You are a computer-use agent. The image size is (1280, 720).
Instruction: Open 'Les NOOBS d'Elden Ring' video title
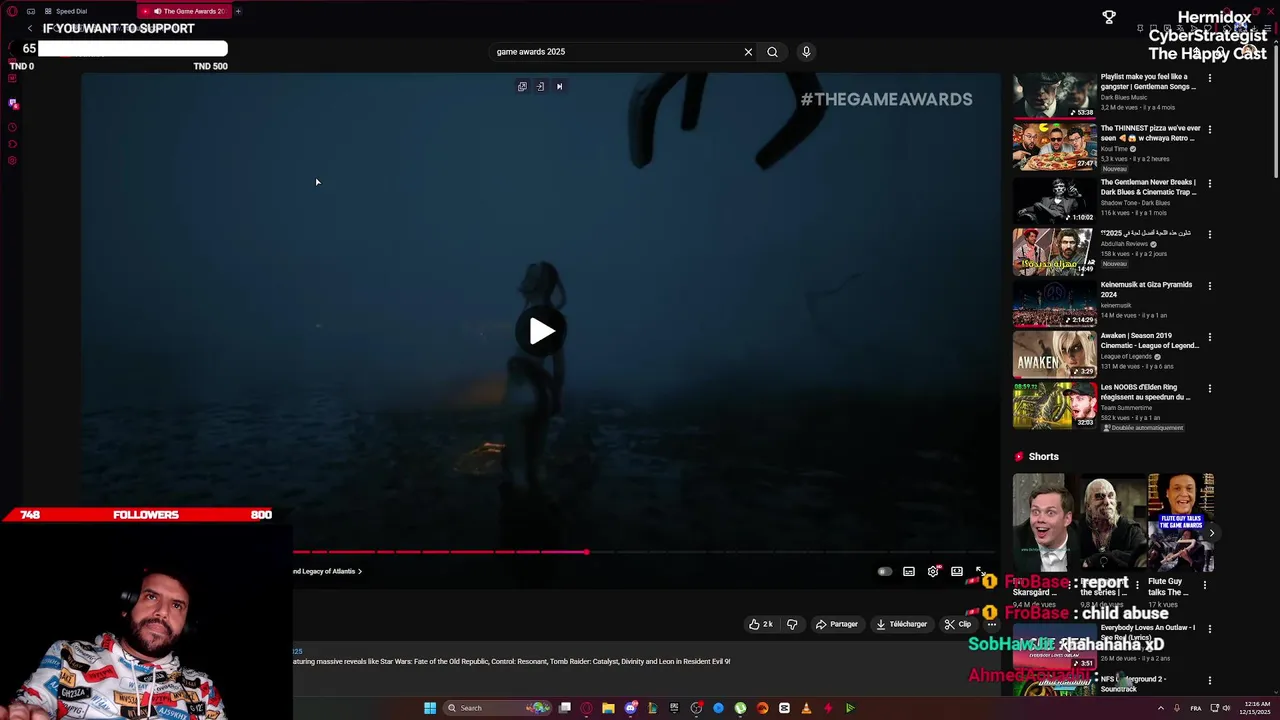click(1145, 392)
